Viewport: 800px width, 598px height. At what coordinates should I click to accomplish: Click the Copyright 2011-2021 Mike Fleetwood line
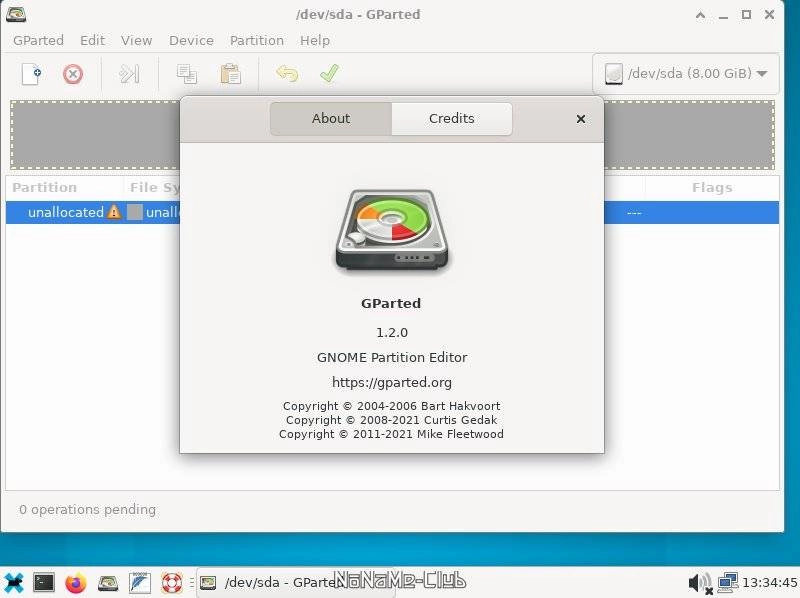[391, 434]
